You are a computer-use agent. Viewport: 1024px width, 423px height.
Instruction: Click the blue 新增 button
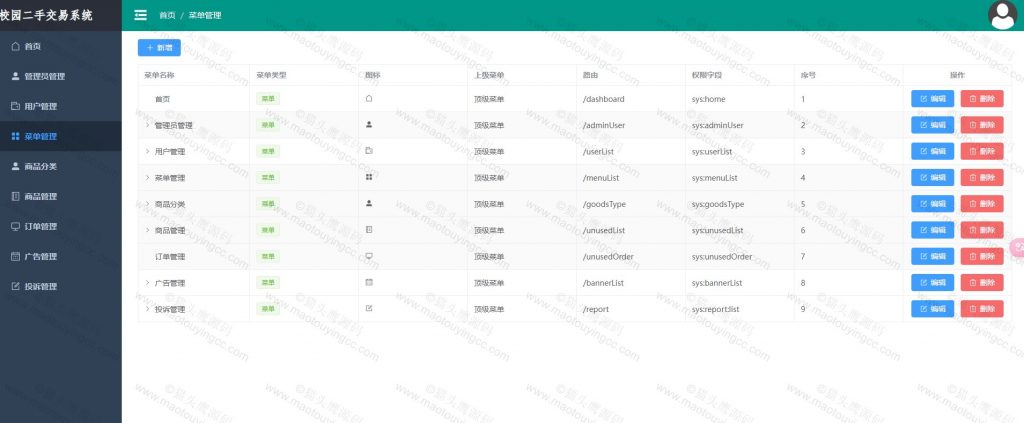159,47
